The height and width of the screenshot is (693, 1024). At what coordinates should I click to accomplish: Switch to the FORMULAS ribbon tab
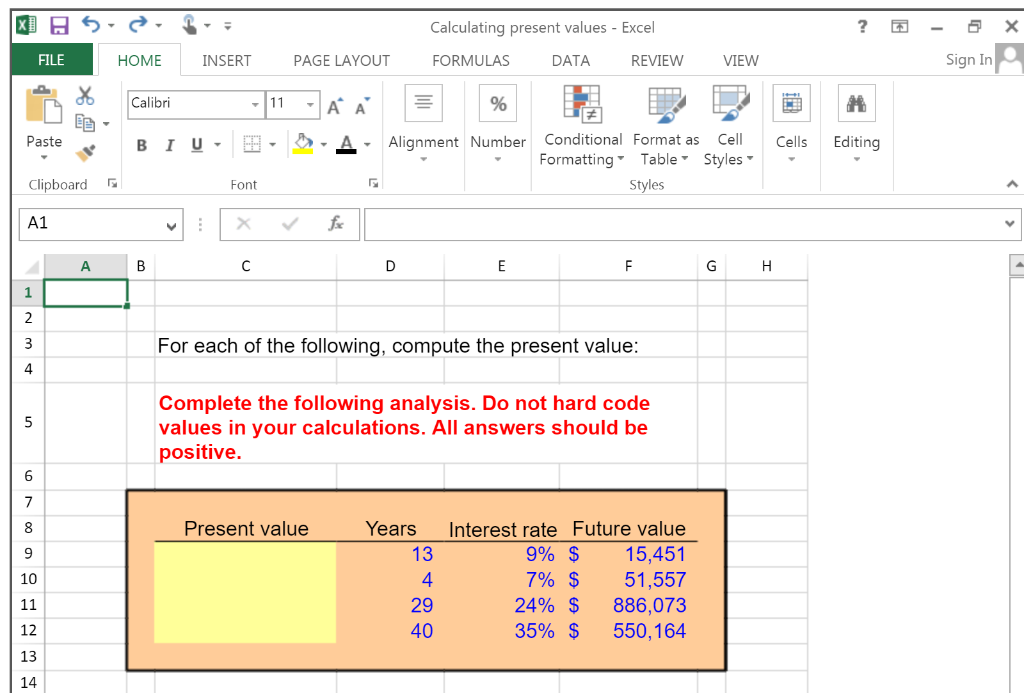[470, 60]
